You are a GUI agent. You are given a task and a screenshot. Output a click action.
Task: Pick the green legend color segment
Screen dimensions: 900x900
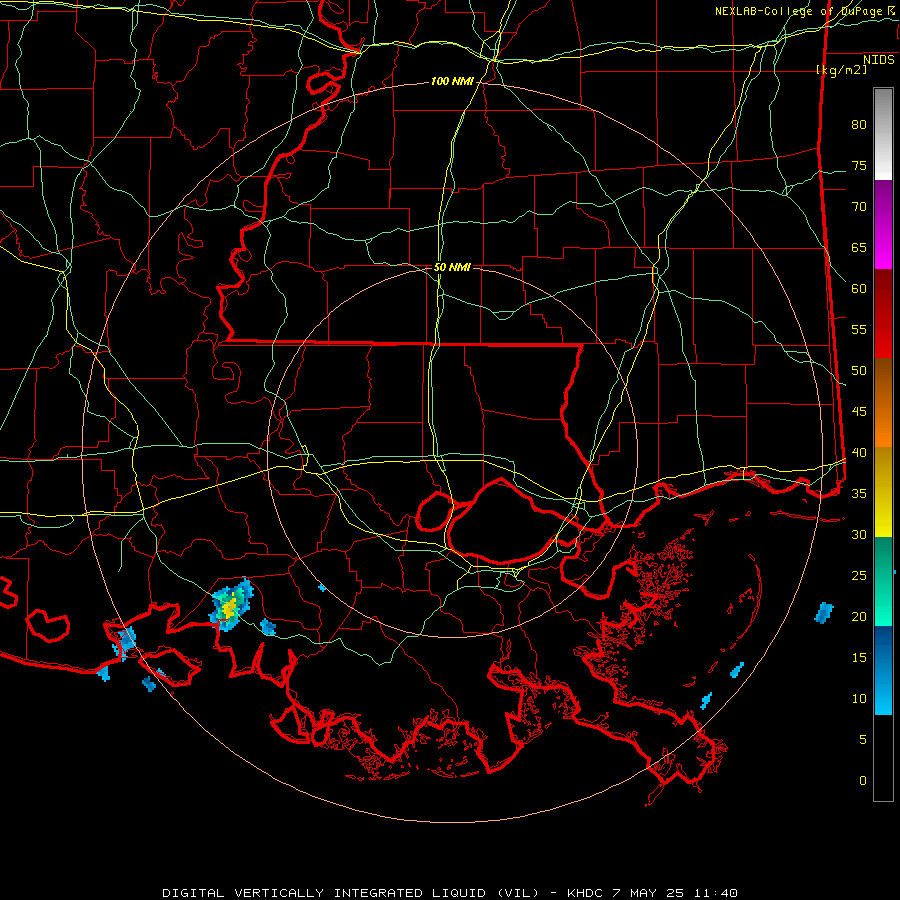pyautogui.click(x=883, y=581)
